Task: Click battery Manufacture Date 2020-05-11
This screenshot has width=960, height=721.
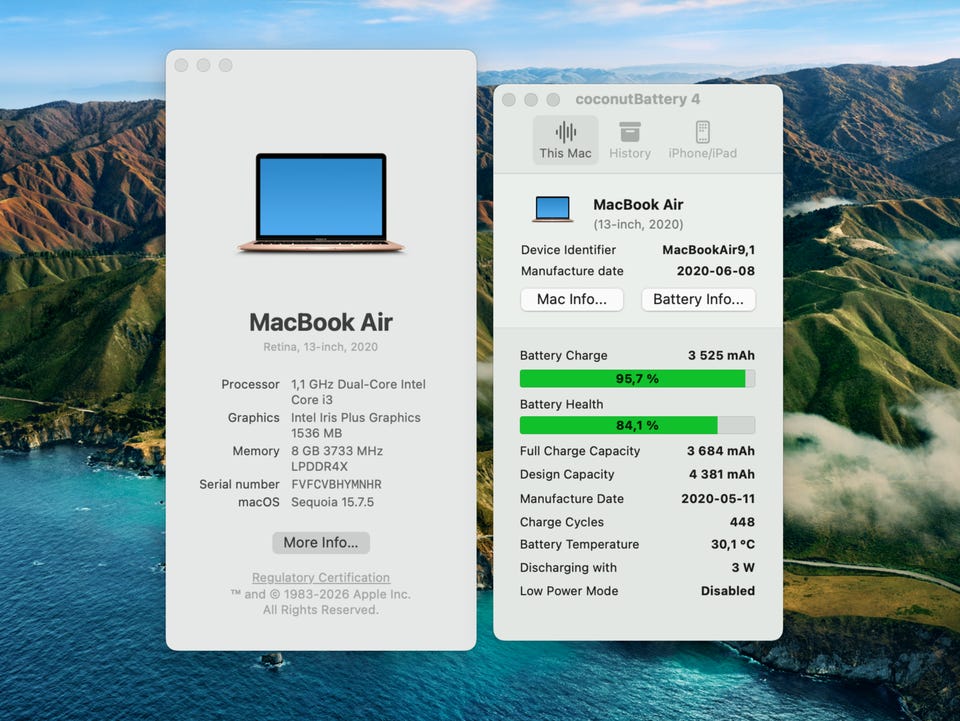Action: pyautogui.click(x=718, y=499)
